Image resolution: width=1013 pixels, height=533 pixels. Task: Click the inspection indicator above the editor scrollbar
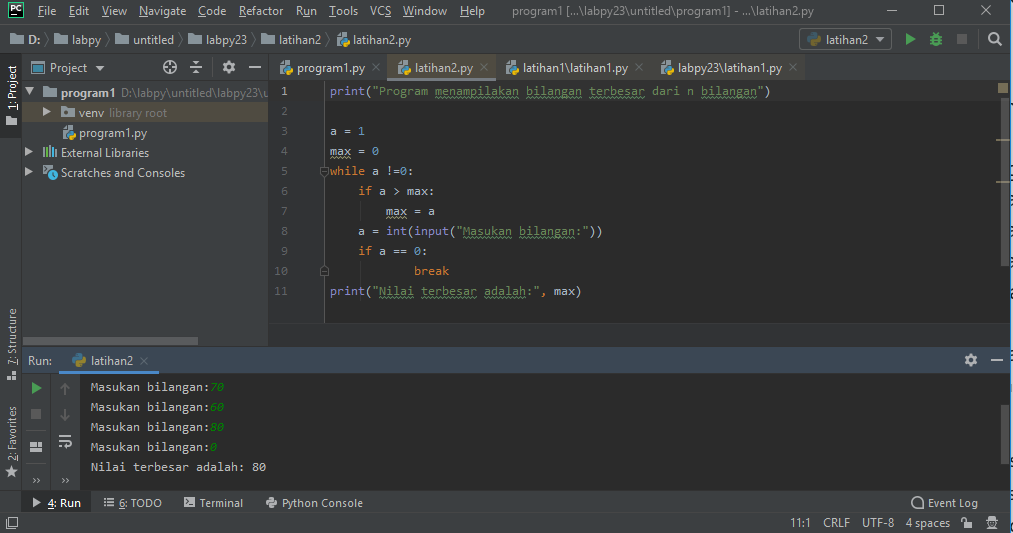tap(1003, 88)
